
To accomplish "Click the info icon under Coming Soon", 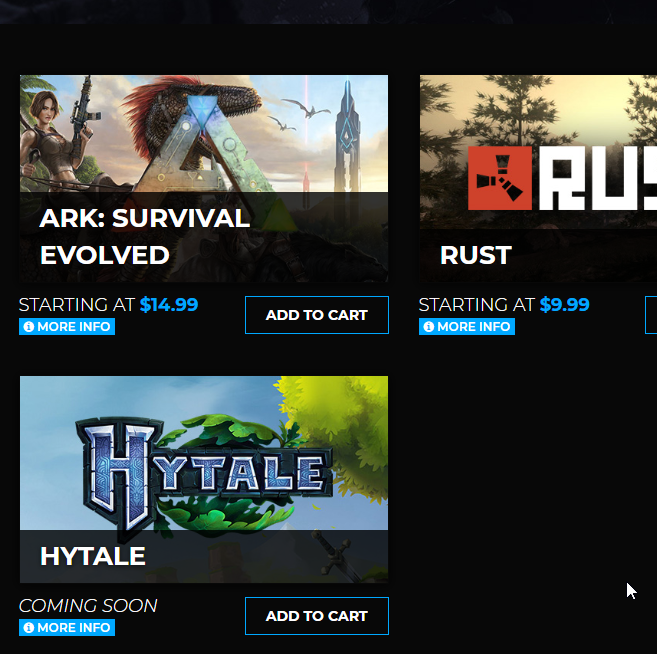I will (x=28, y=628).
